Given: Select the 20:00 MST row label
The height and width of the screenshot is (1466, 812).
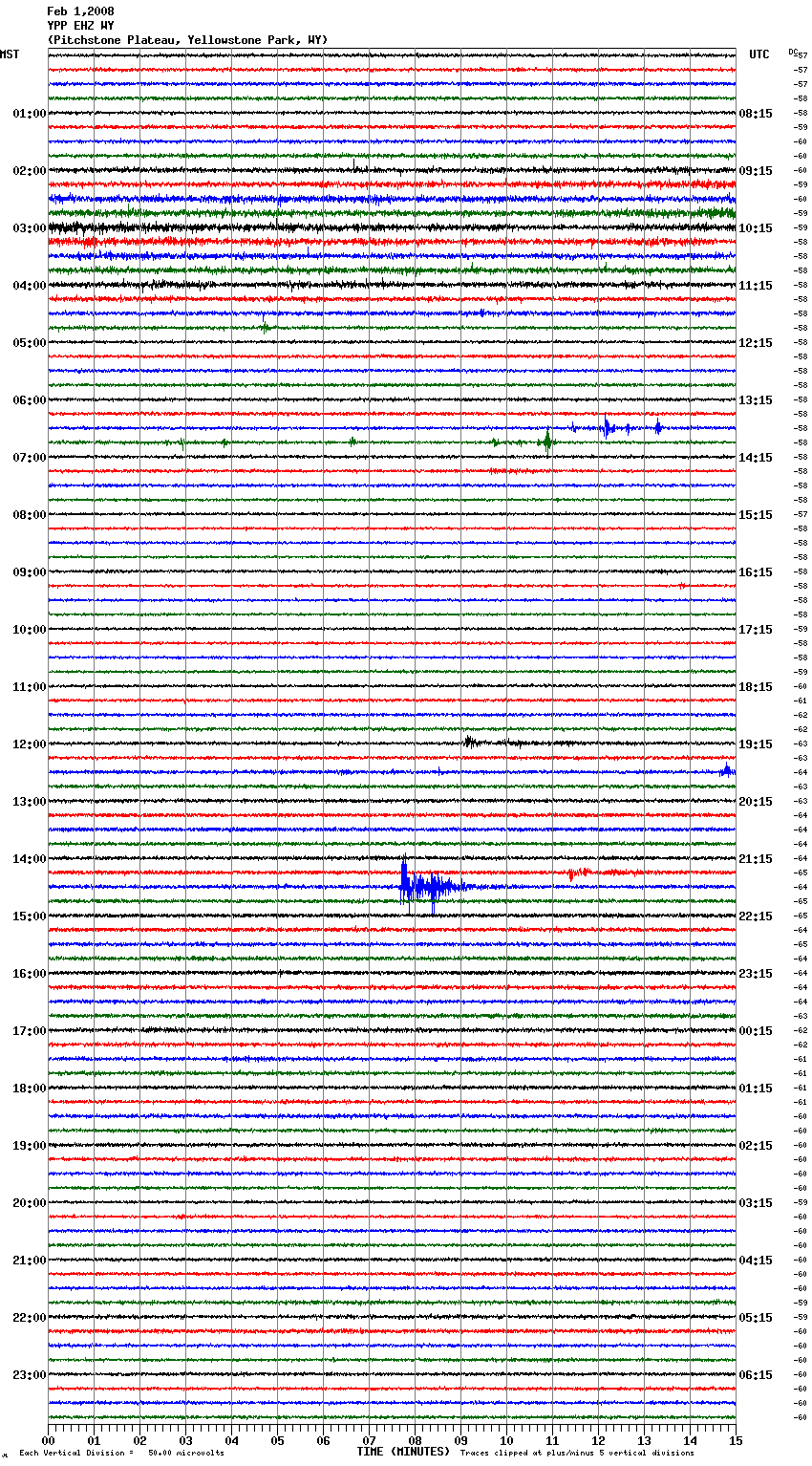Looking at the screenshot, I should (x=30, y=1203).
